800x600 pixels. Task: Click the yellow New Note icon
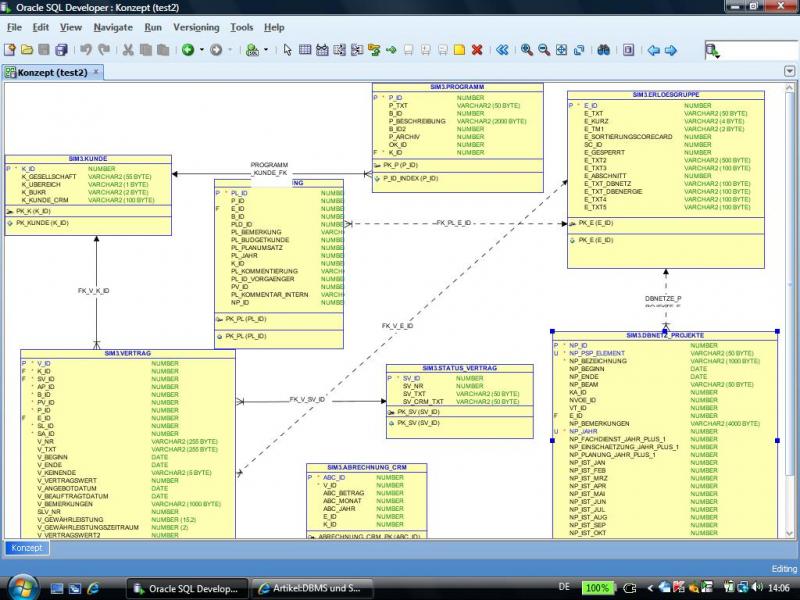click(459, 49)
